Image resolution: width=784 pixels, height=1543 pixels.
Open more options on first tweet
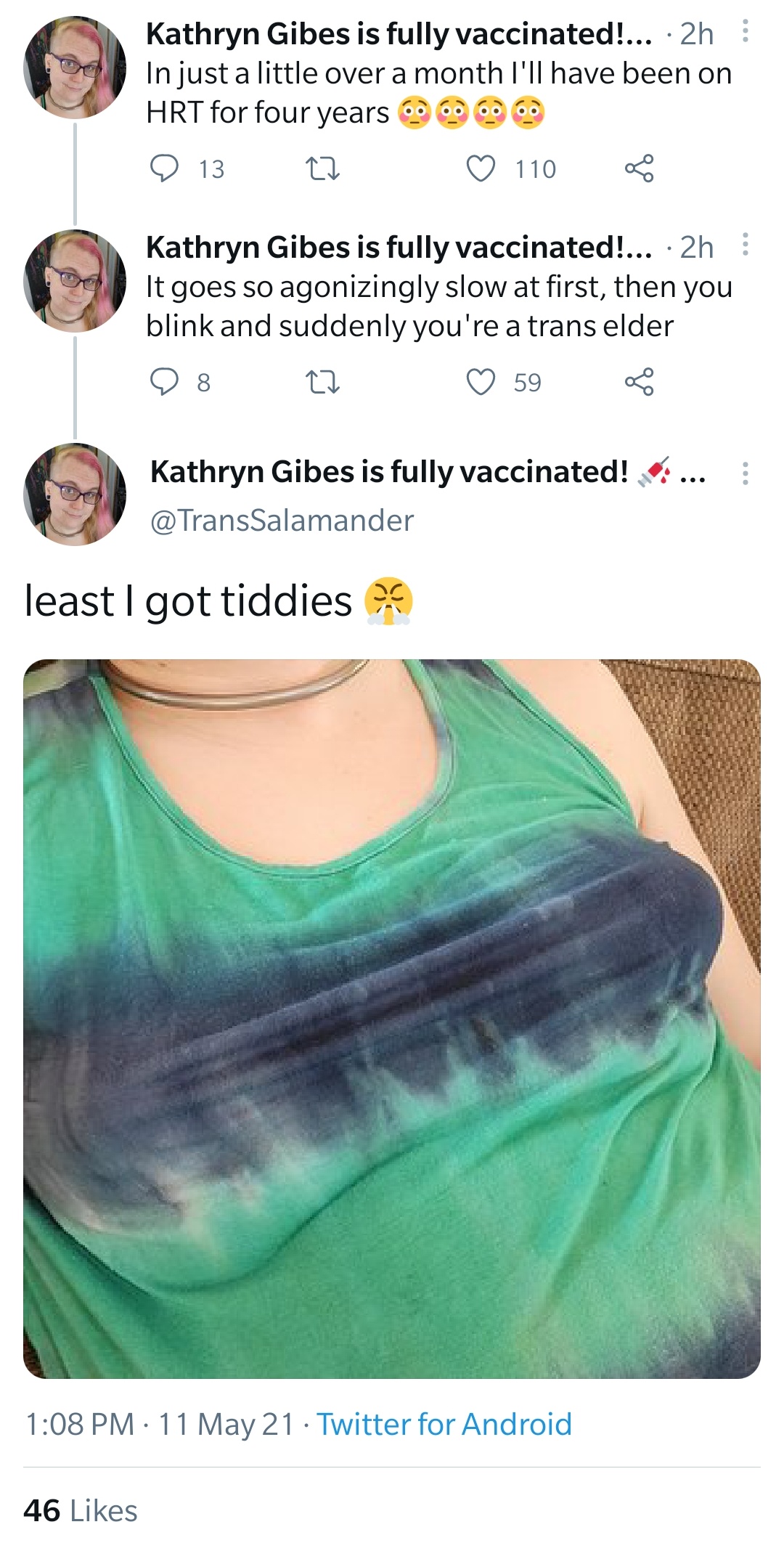[745, 31]
